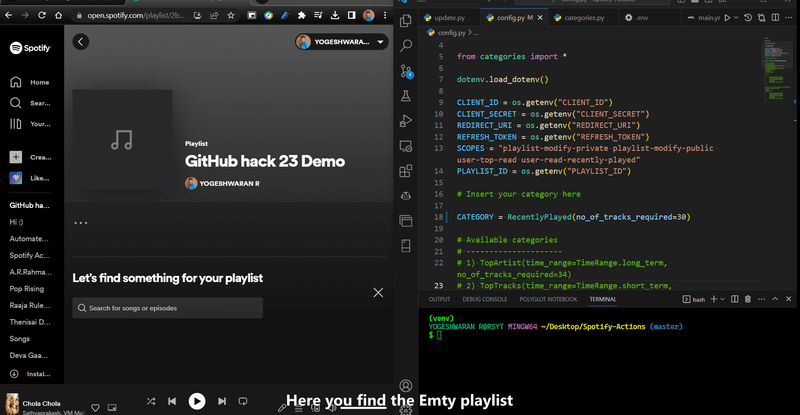Skip to previous track in Spotify
Image resolution: width=800 pixels, height=415 pixels.
[x=172, y=401]
